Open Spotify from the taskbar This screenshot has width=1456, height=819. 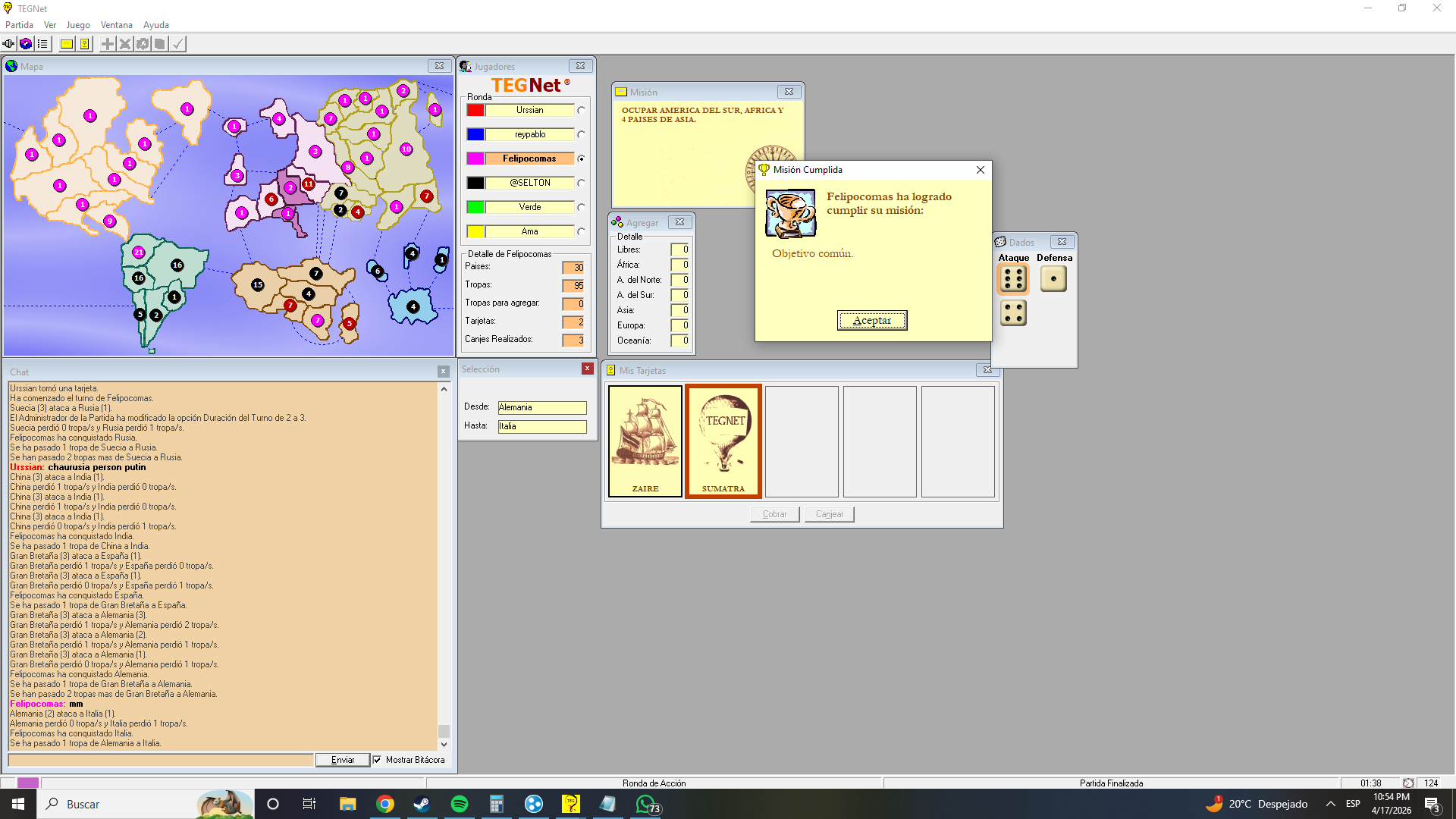(460, 804)
